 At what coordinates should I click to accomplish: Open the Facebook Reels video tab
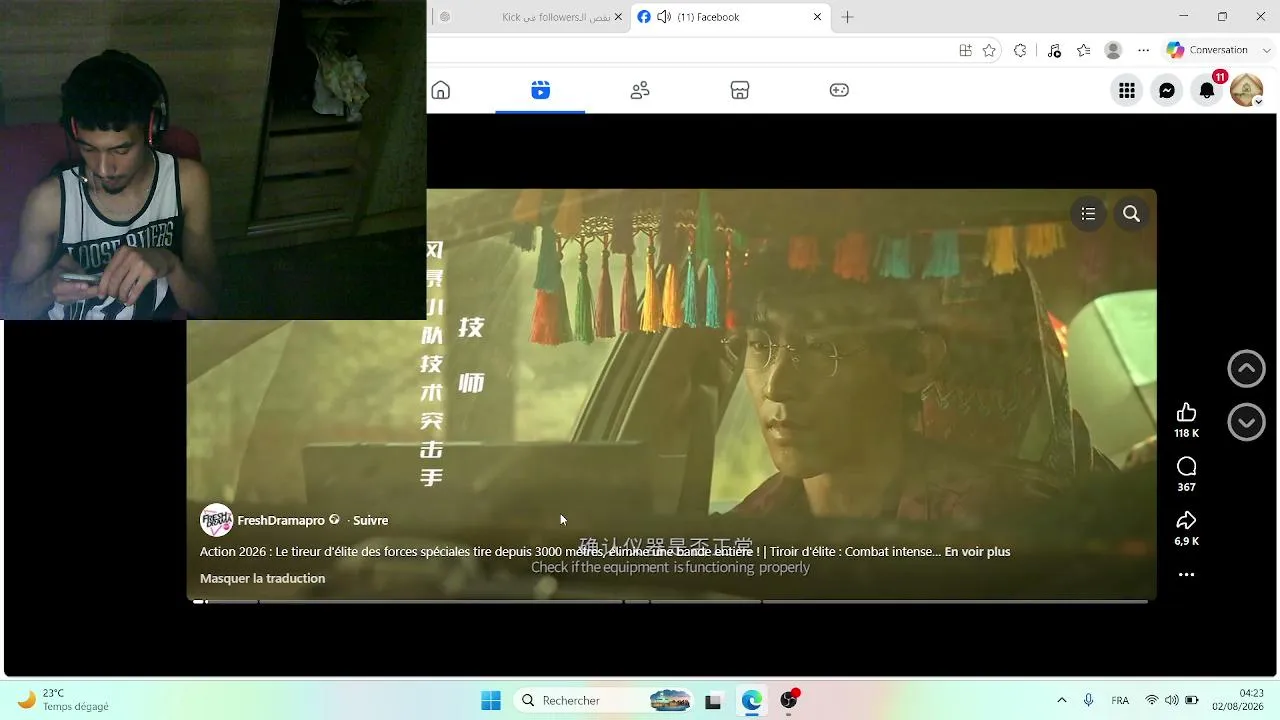point(540,91)
